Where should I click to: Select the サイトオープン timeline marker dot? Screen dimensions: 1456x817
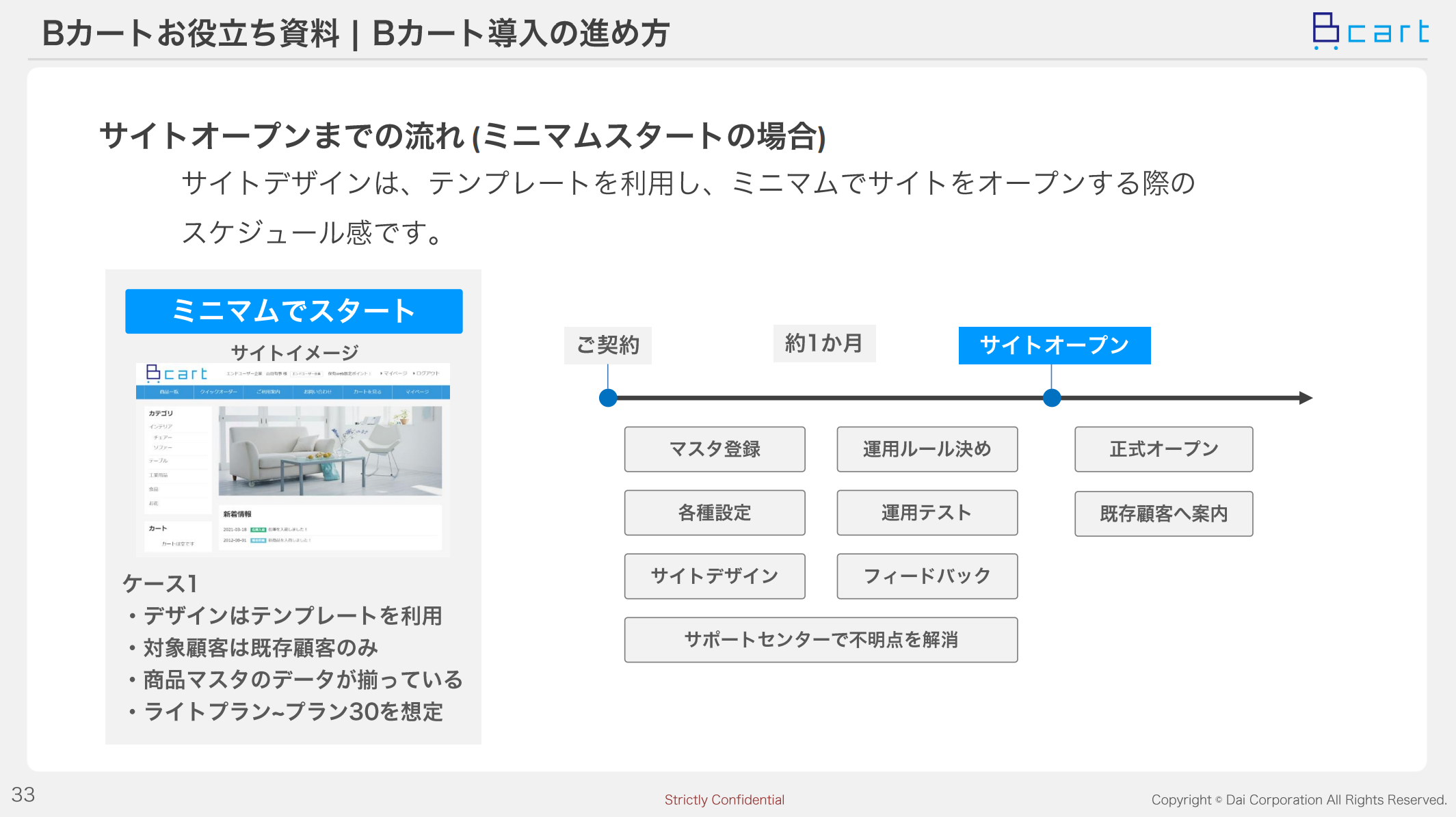click(x=1052, y=398)
